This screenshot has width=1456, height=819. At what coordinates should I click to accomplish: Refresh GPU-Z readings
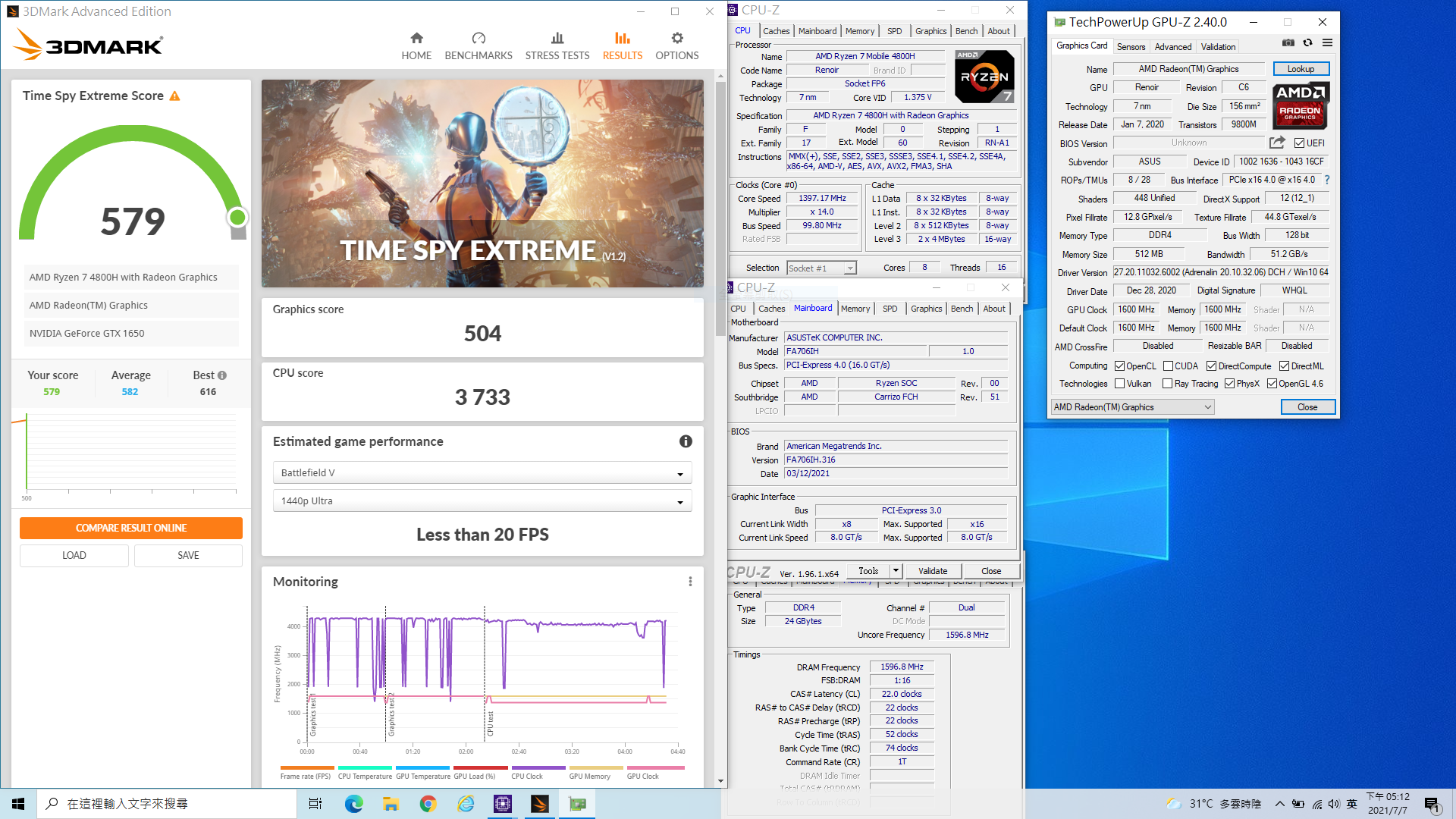point(1307,42)
